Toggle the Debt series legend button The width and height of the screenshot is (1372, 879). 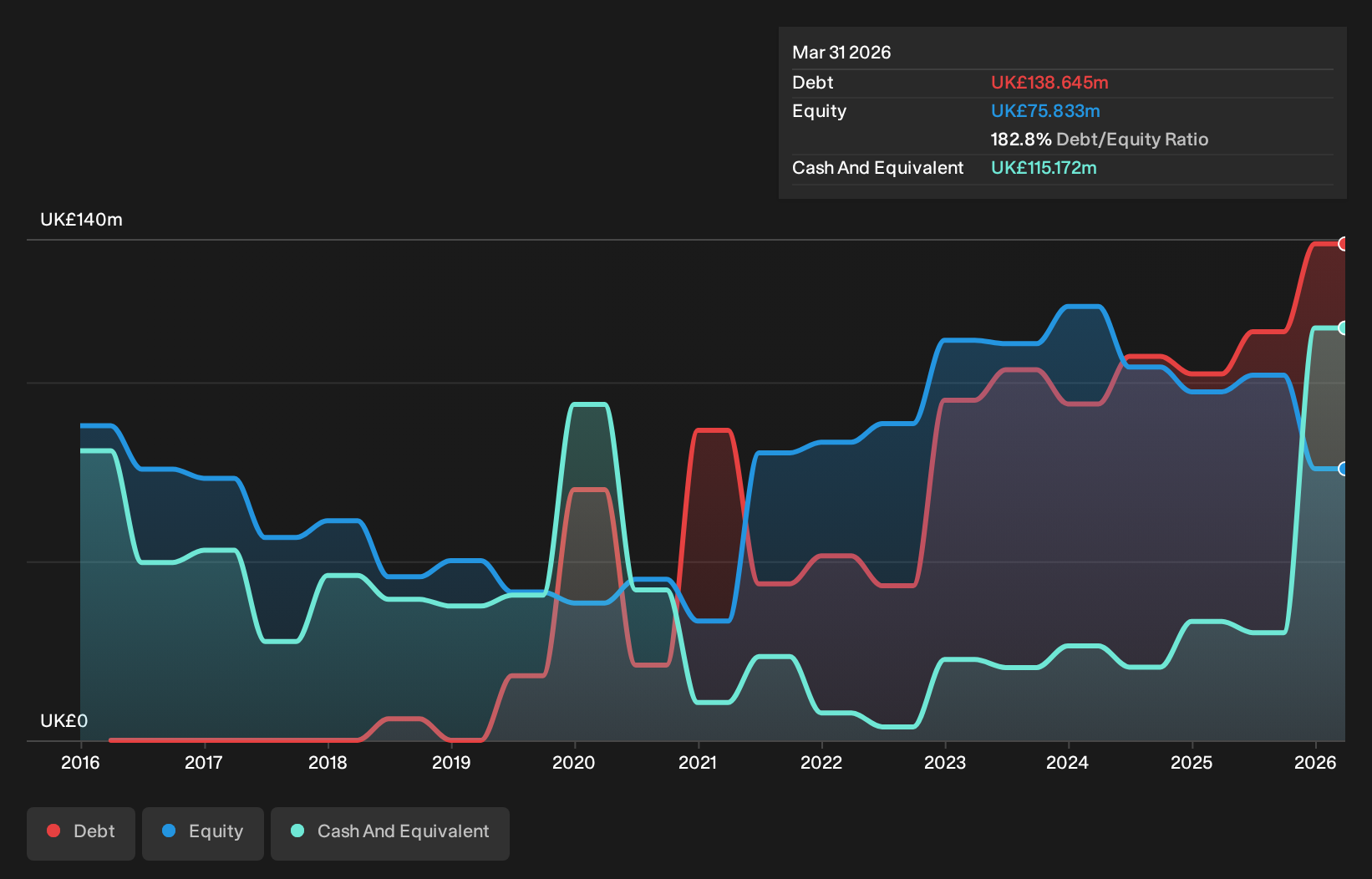coord(81,833)
